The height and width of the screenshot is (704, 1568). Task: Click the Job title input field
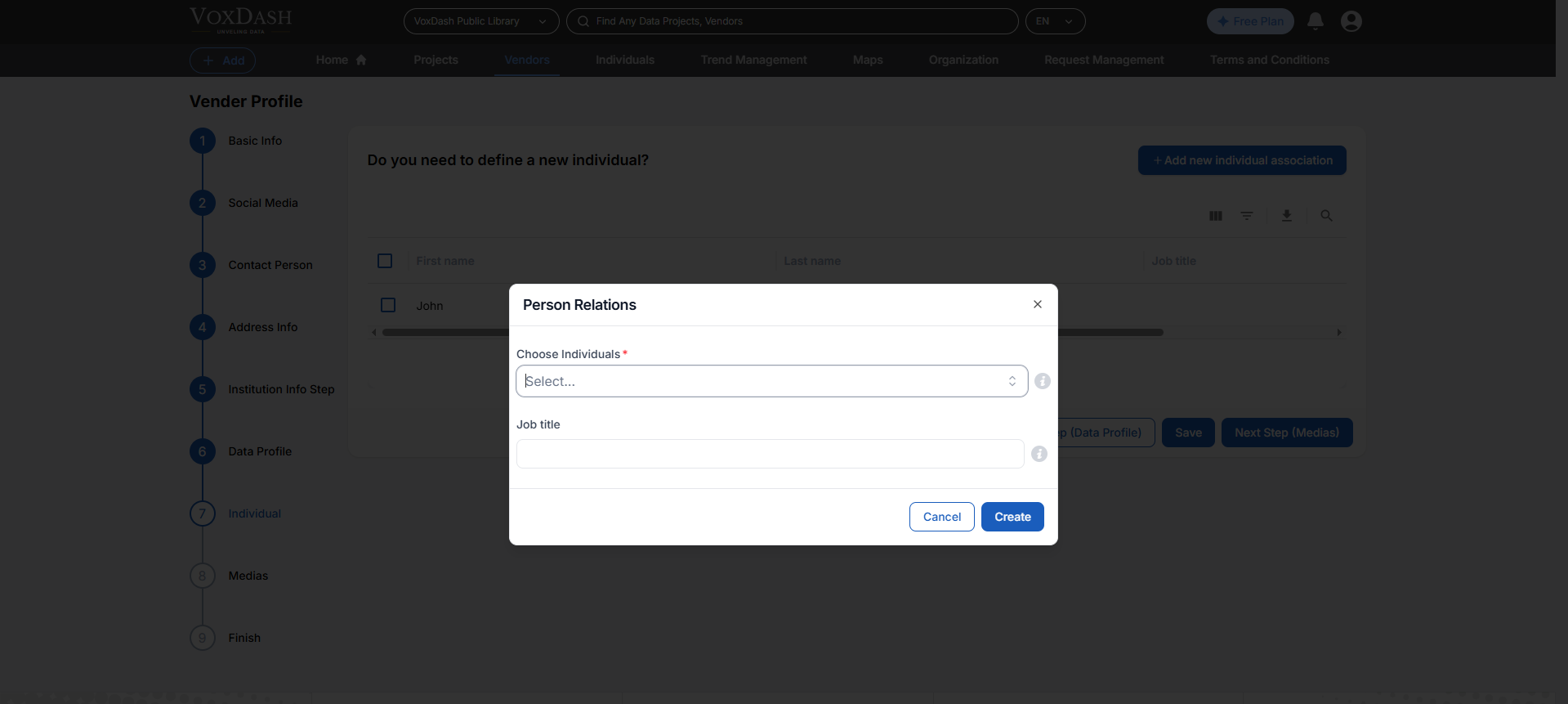click(770, 454)
